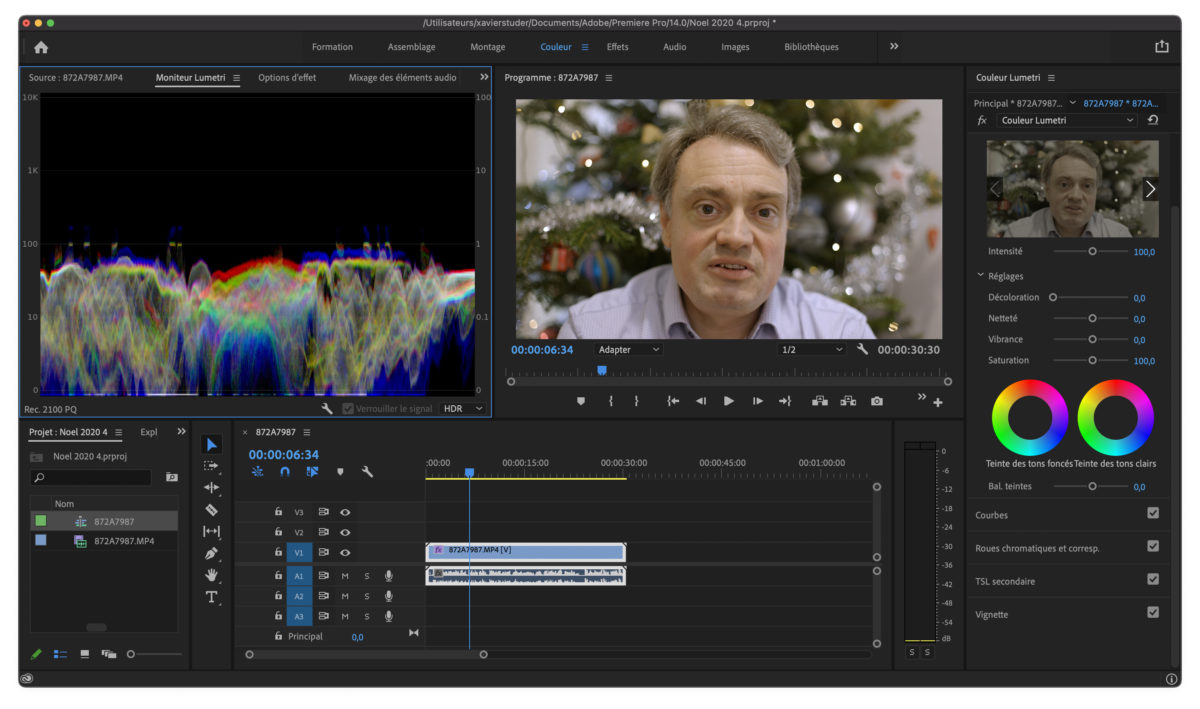Select the Type text tool

(x=211, y=597)
